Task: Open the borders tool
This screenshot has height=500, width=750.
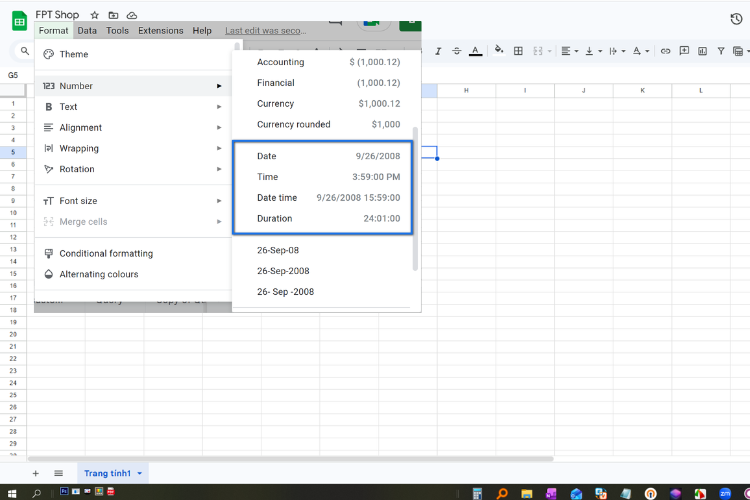Action: click(x=518, y=51)
